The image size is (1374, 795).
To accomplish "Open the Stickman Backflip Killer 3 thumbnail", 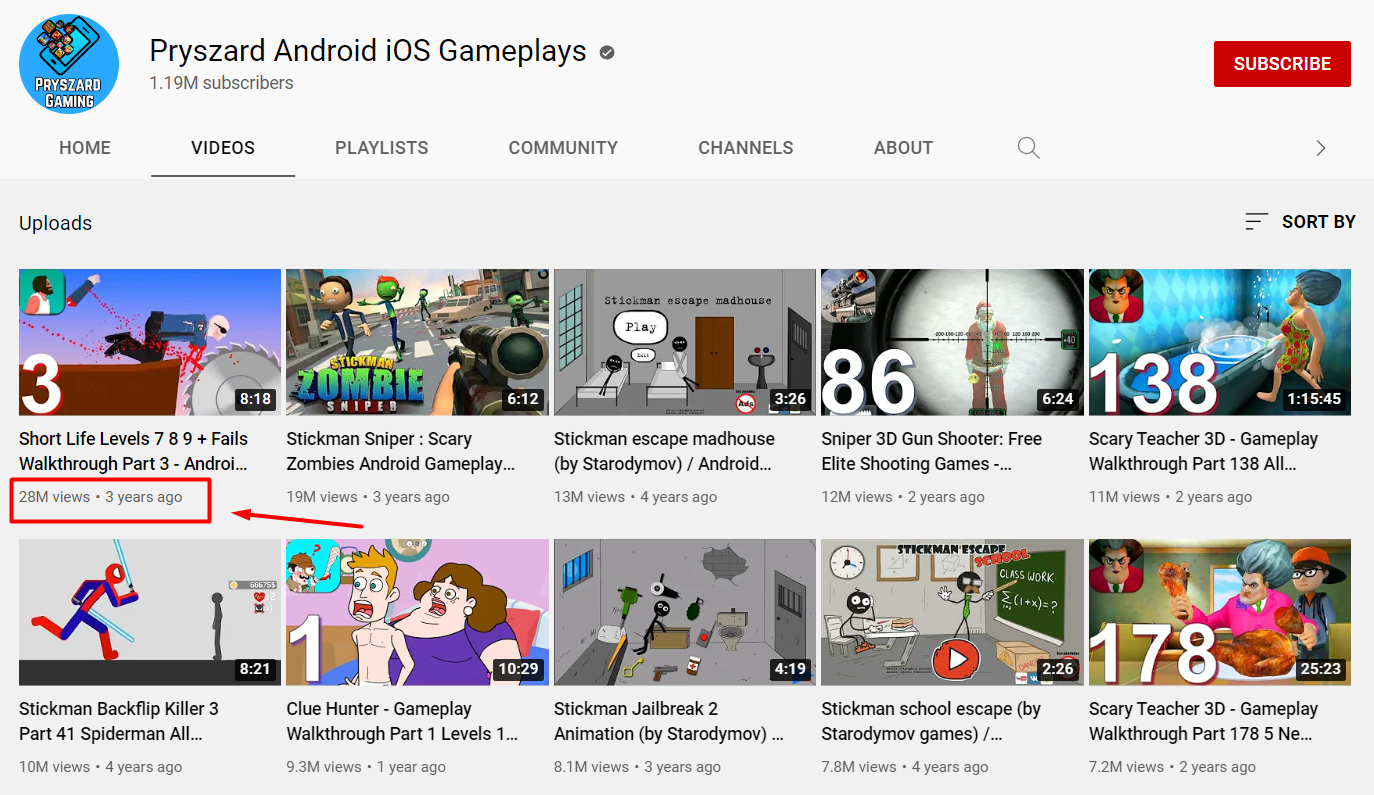I will coord(150,612).
